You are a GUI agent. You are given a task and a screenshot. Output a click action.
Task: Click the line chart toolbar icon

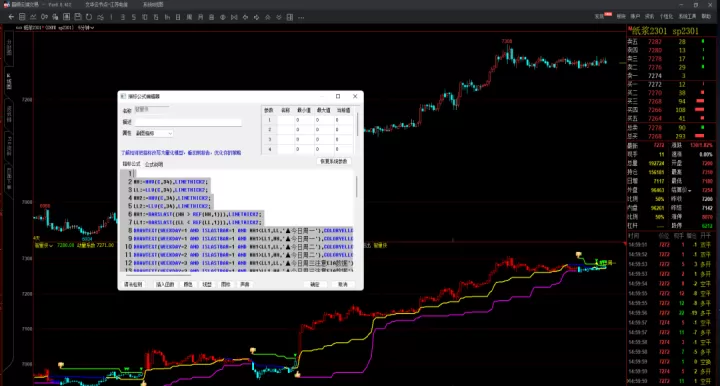click(33, 17)
